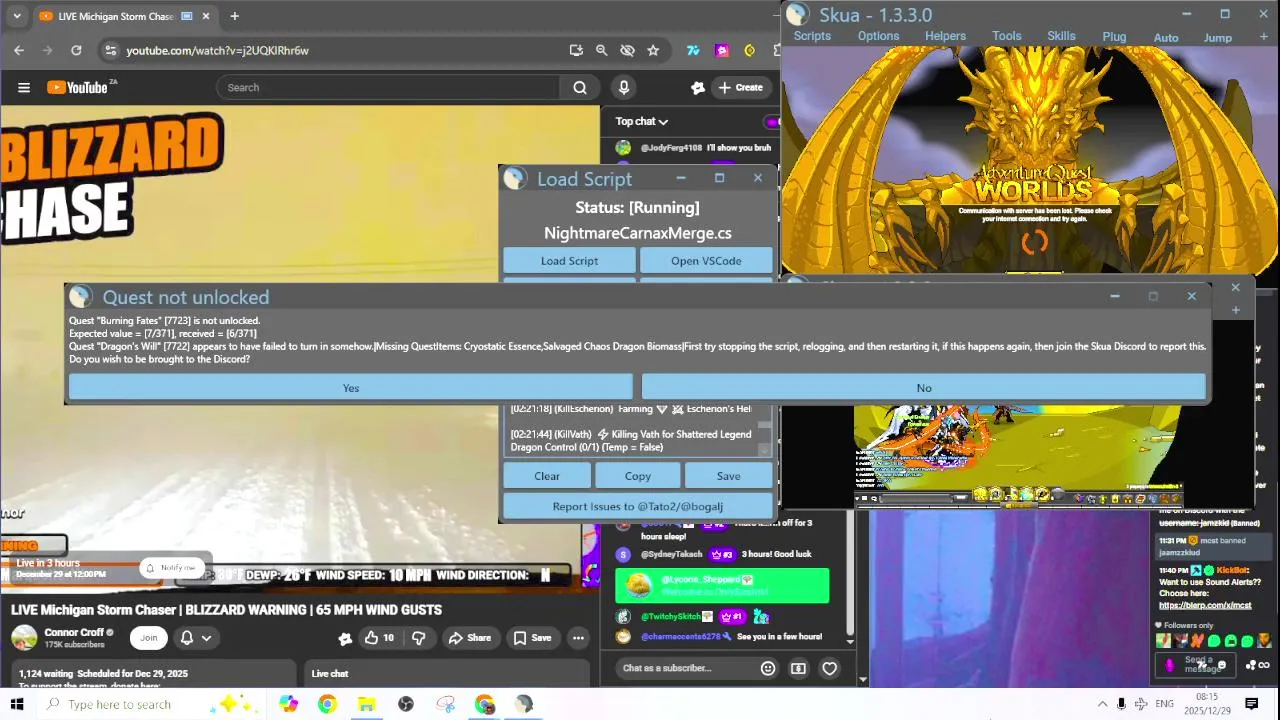The width and height of the screenshot is (1280, 720).
Task: Click Load Script button
Action: point(569,261)
